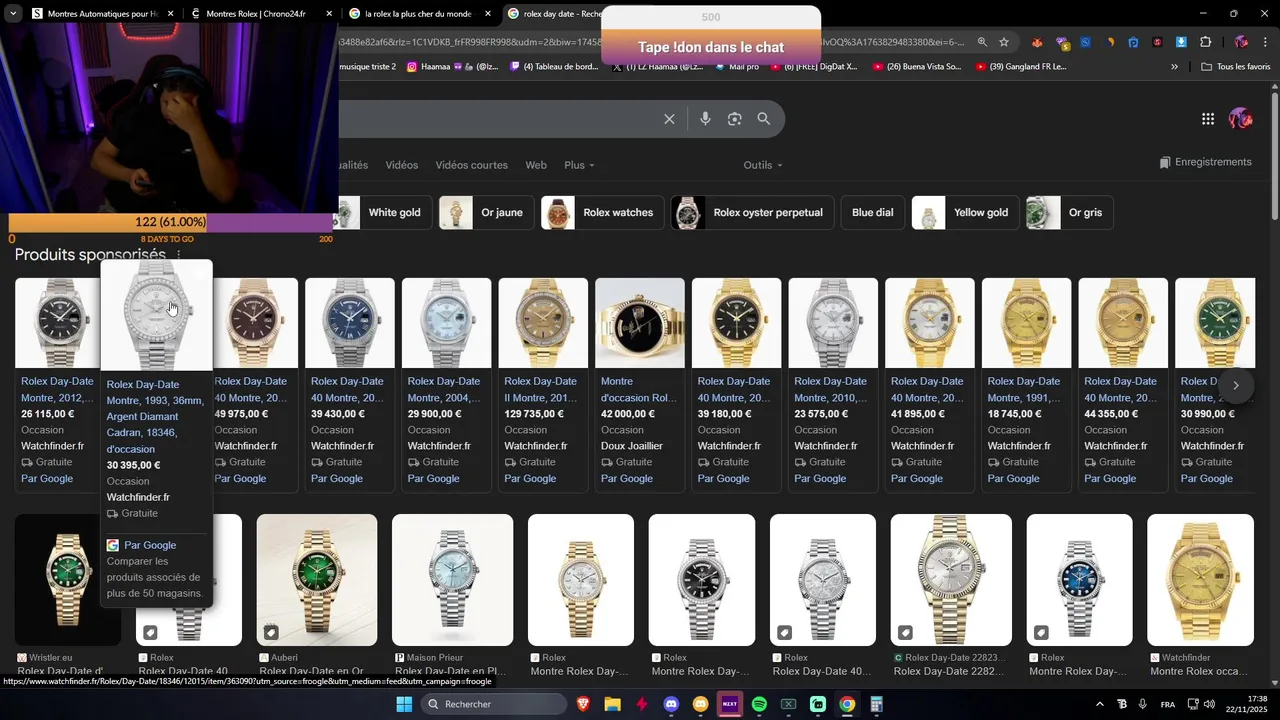This screenshot has width=1280, height=720.
Task: Expand the Plus search filter dropdown
Action: click(x=579, y=165)
